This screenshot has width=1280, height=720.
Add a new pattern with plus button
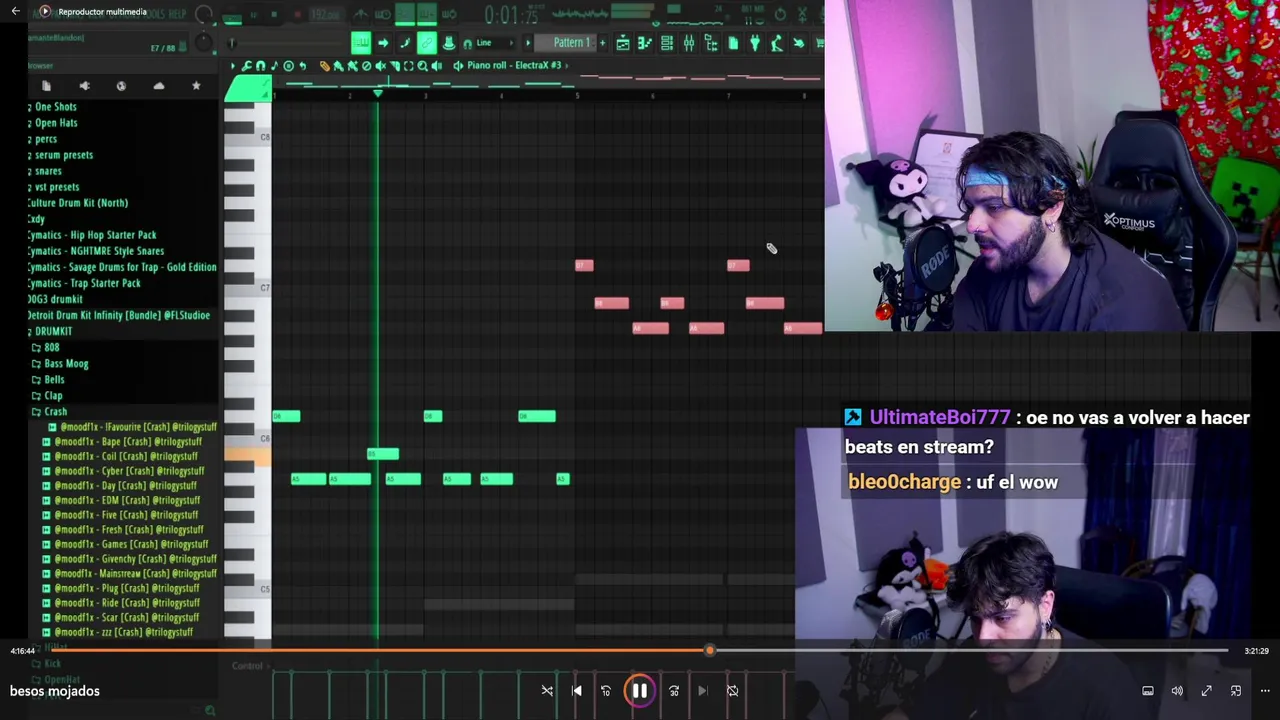tap(602, 43)
